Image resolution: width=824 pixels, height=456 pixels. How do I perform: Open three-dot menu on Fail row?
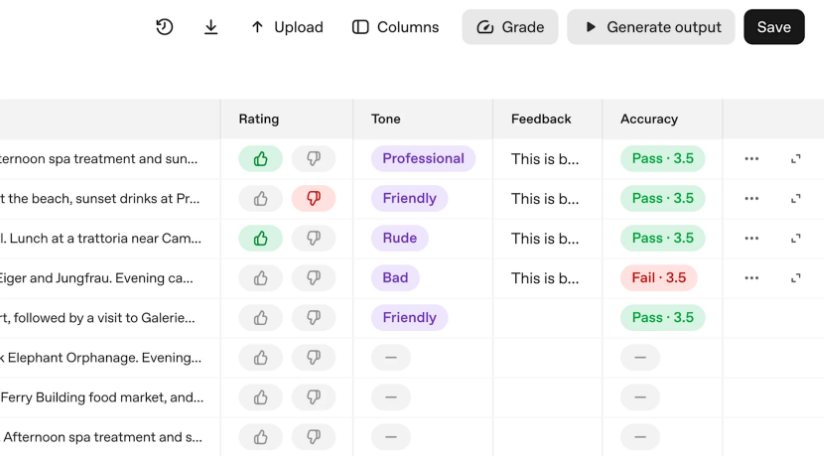coord(752,278)
